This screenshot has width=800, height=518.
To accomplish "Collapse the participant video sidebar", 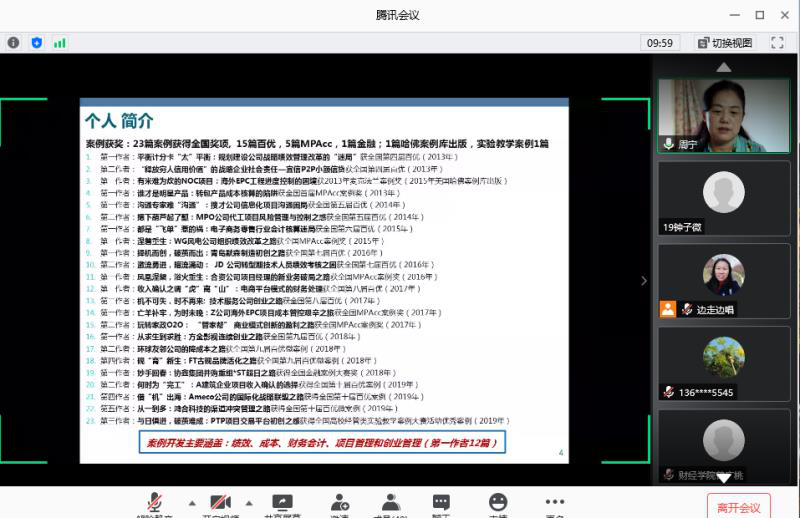I will pyautogui.click(x=644, y=281).
